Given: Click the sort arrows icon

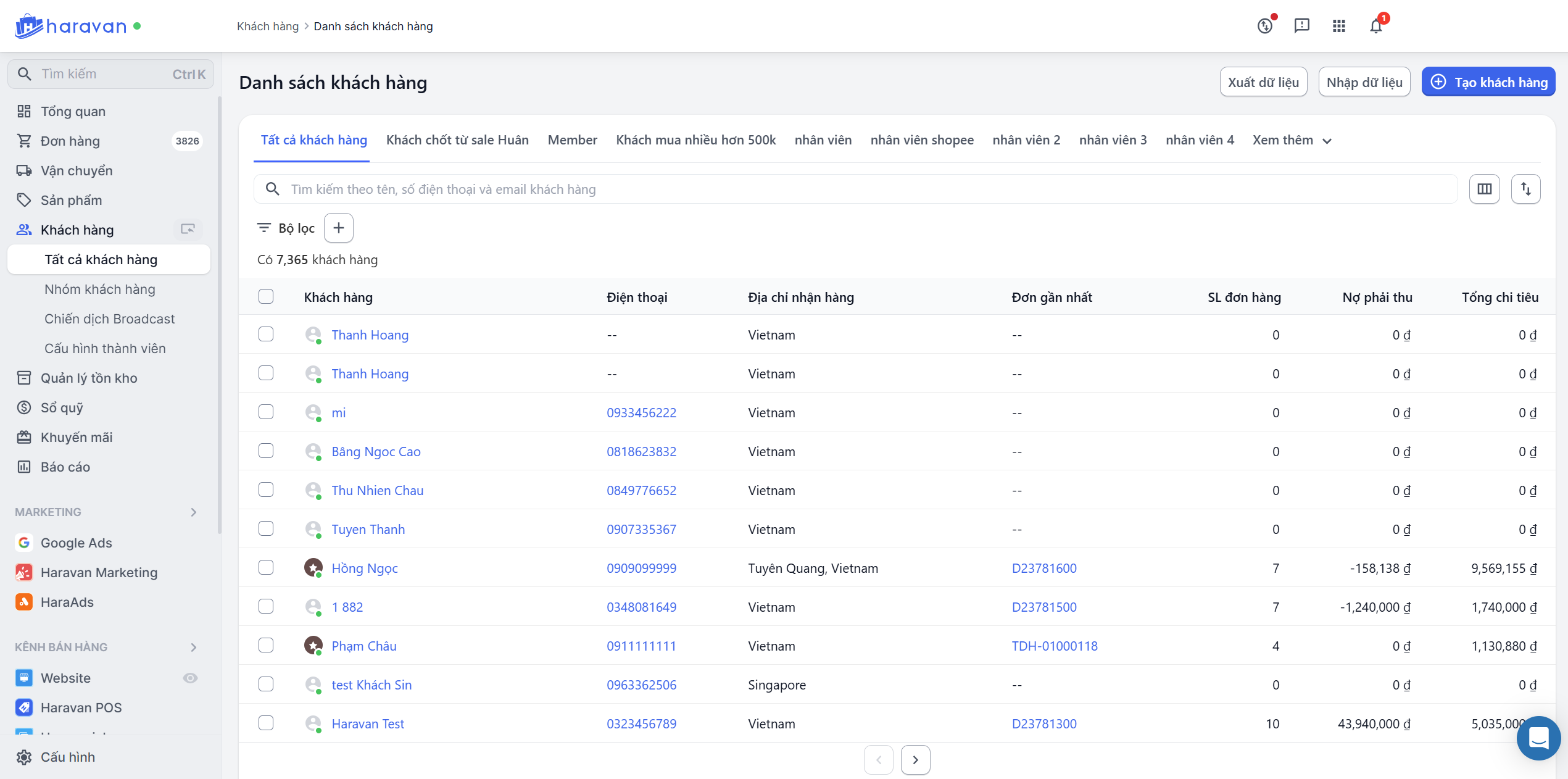Looking at the screenshot, I should click(x=1525, y=189).
